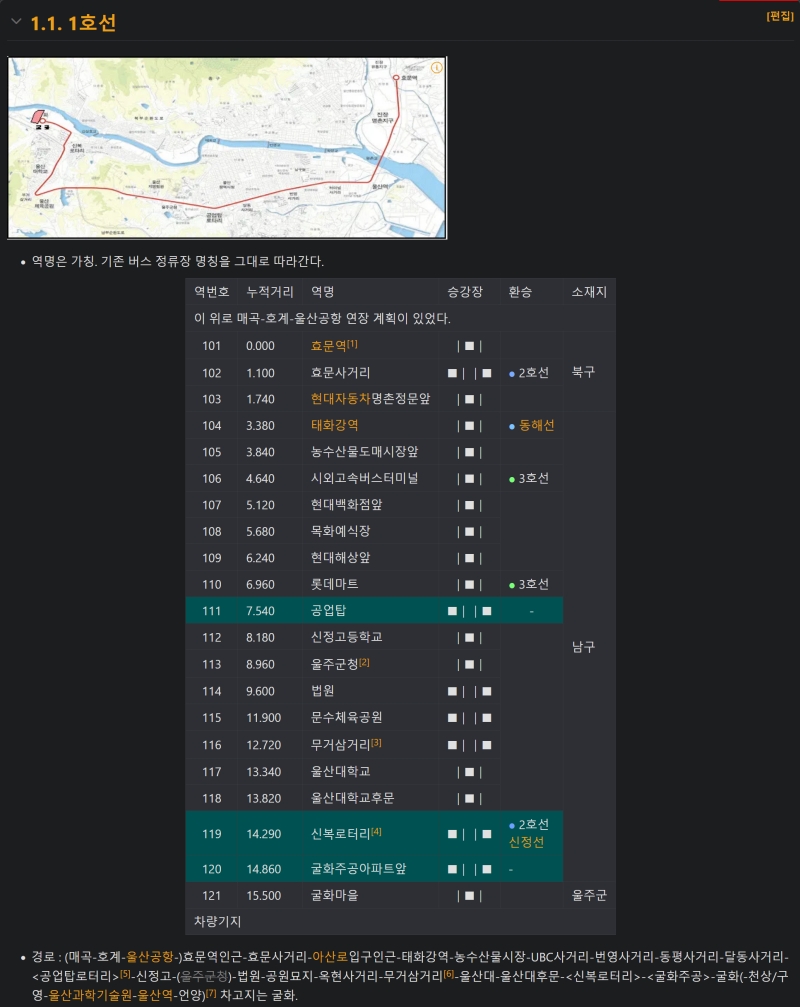Open footnote [2] next to 울주군청

point(364,662)
